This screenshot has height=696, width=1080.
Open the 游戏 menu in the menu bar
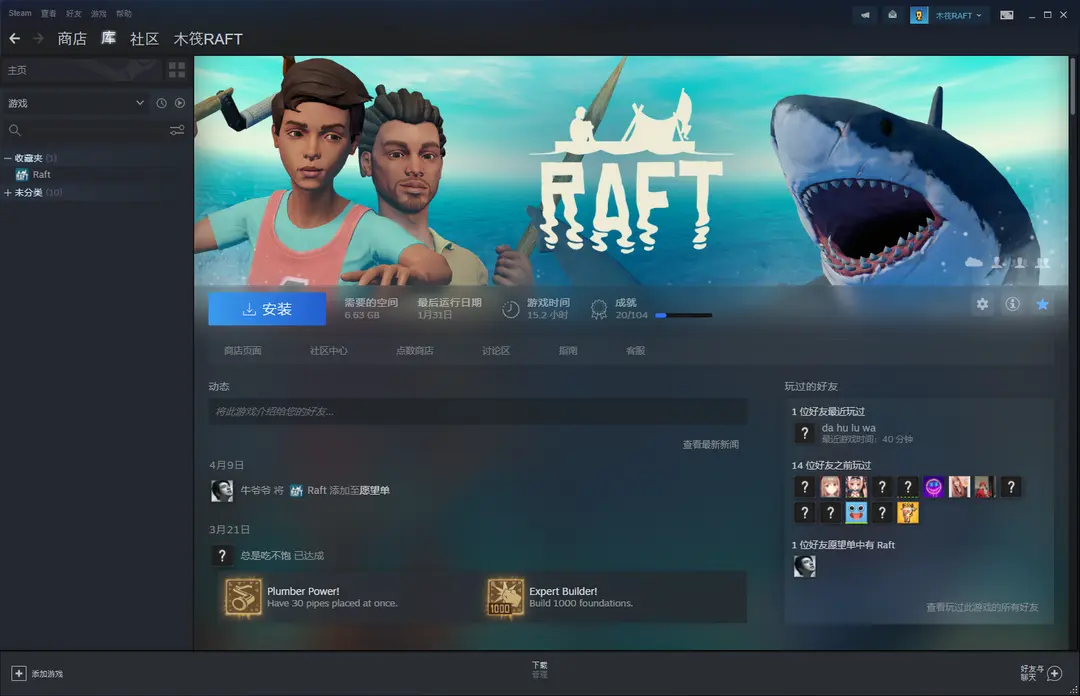point(98,13)
